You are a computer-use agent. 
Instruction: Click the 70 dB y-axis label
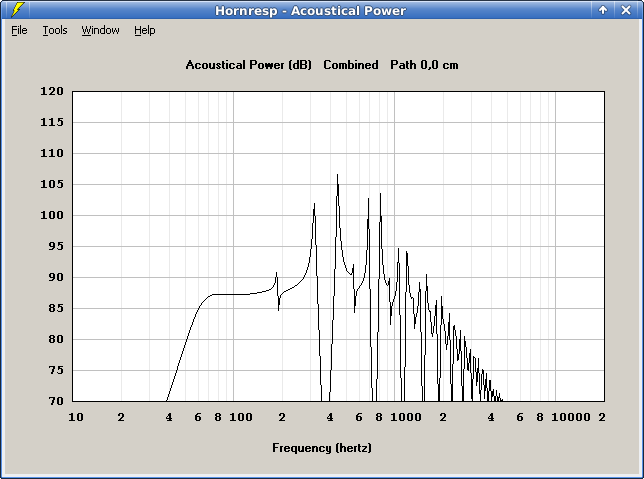[56, 401]
